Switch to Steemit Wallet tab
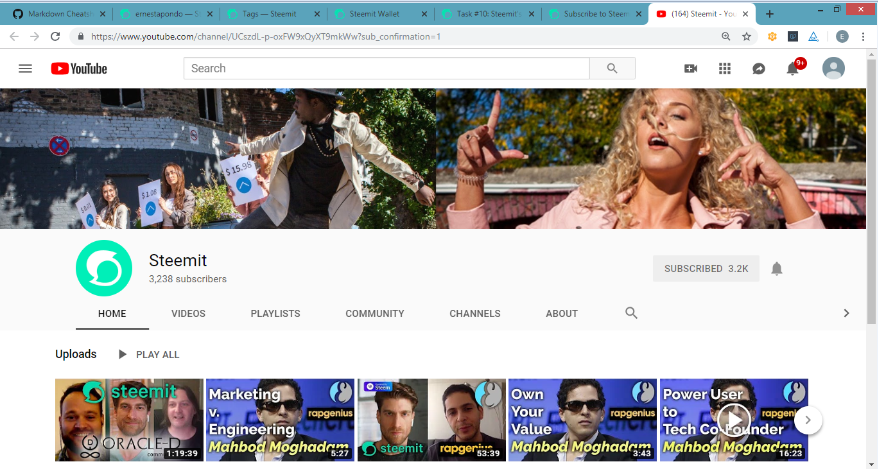This screenshot has width=878, height=469. pyautogui.click(x=381, y=14)
